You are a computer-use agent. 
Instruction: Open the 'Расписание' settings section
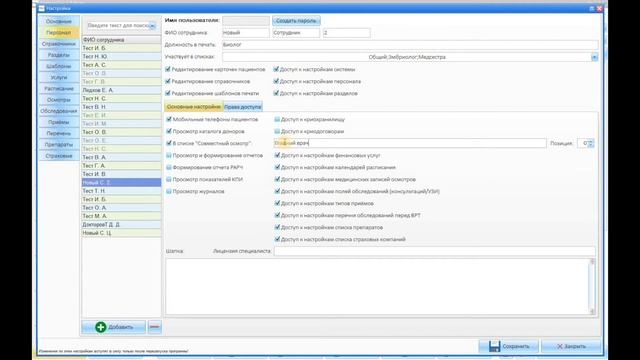click(59, 89)
